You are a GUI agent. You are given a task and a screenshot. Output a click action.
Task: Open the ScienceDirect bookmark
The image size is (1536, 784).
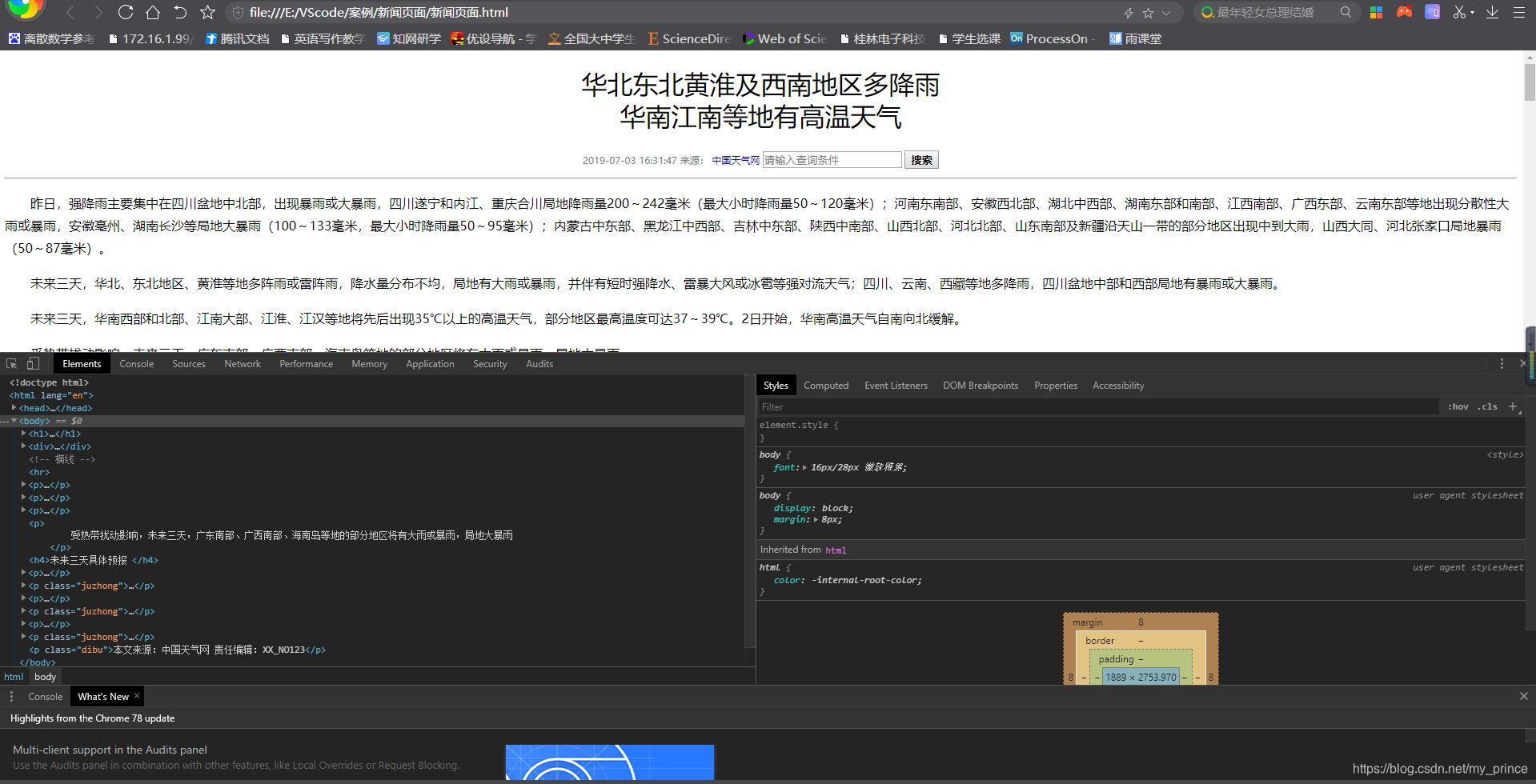(x=689, y=38)
